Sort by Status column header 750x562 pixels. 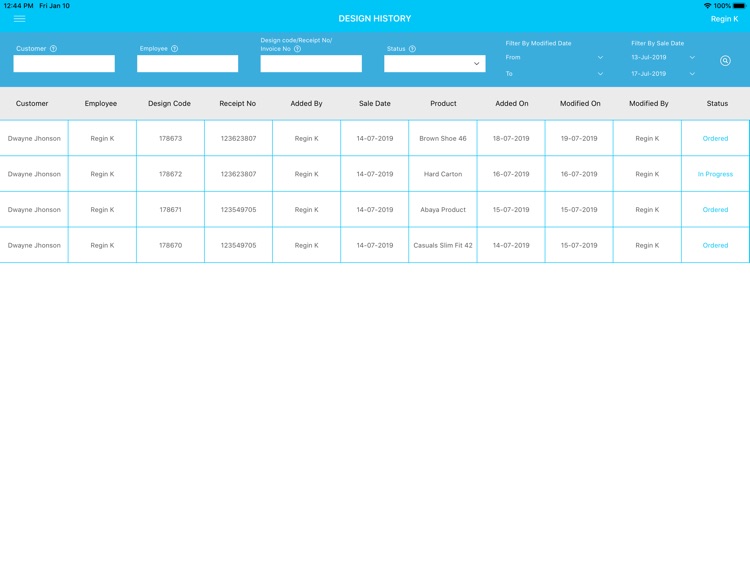point(717,103)
